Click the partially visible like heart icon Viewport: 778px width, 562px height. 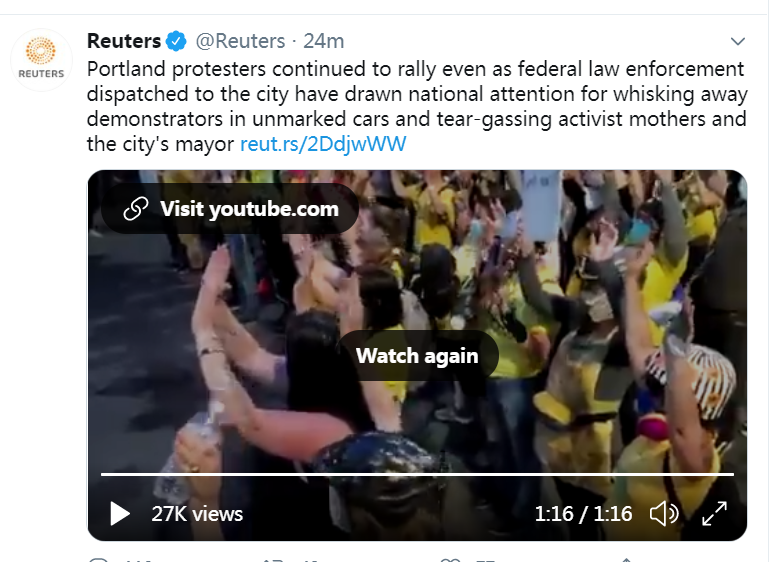pos(451,559)
